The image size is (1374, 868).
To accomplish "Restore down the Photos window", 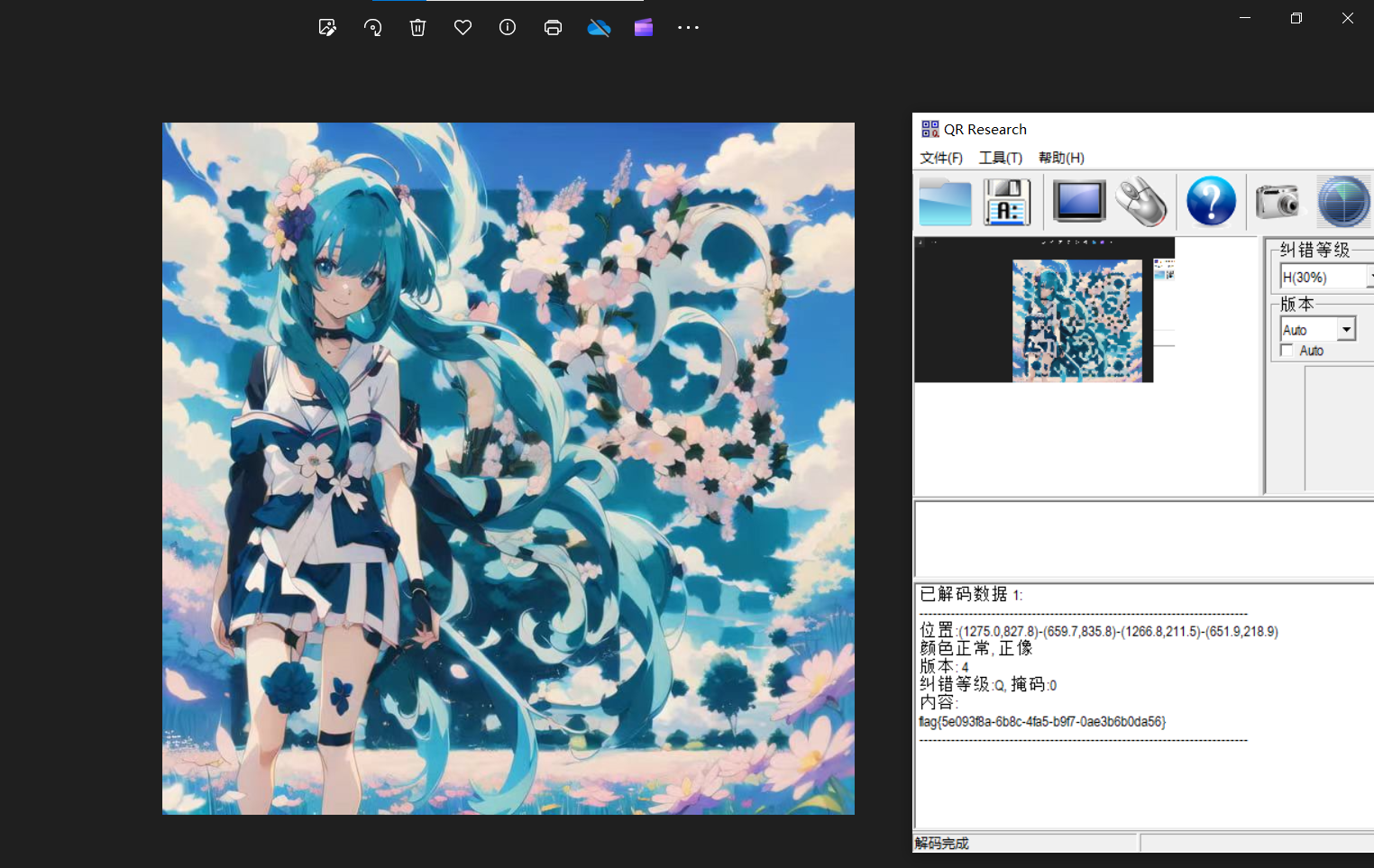I will click(x=1296, y=18).
